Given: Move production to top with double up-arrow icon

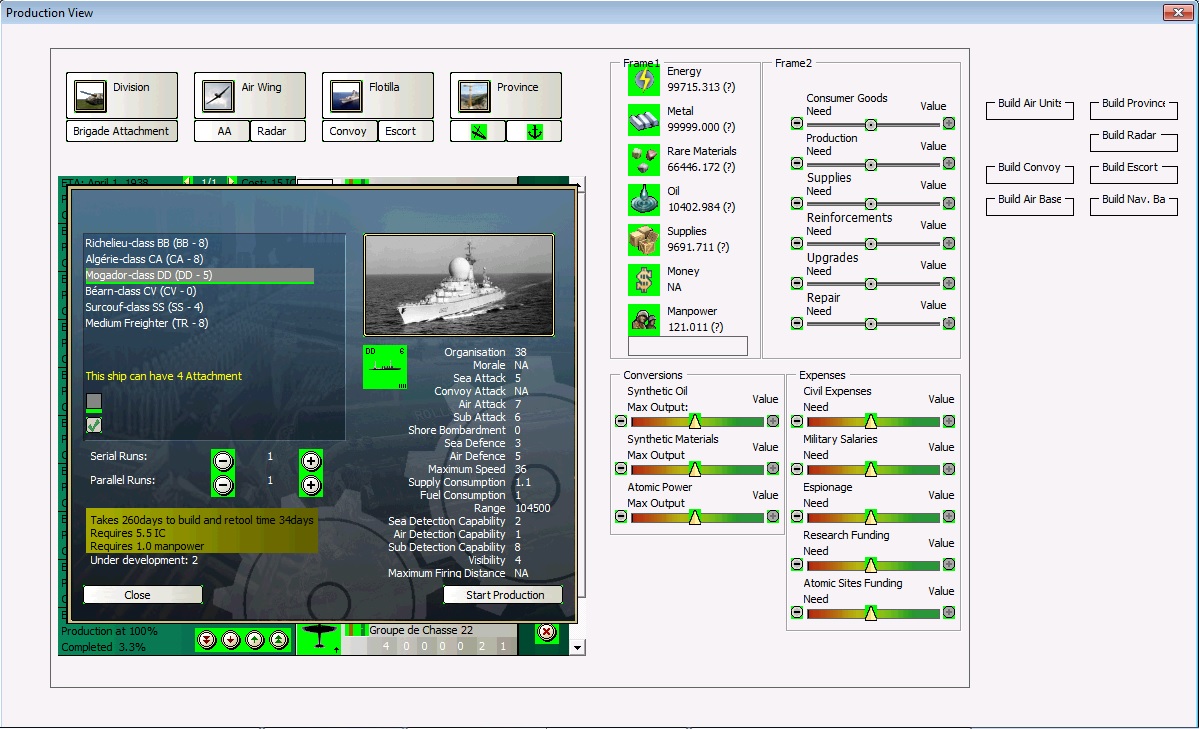Looking at the screenshot, I should coord(277,639).
